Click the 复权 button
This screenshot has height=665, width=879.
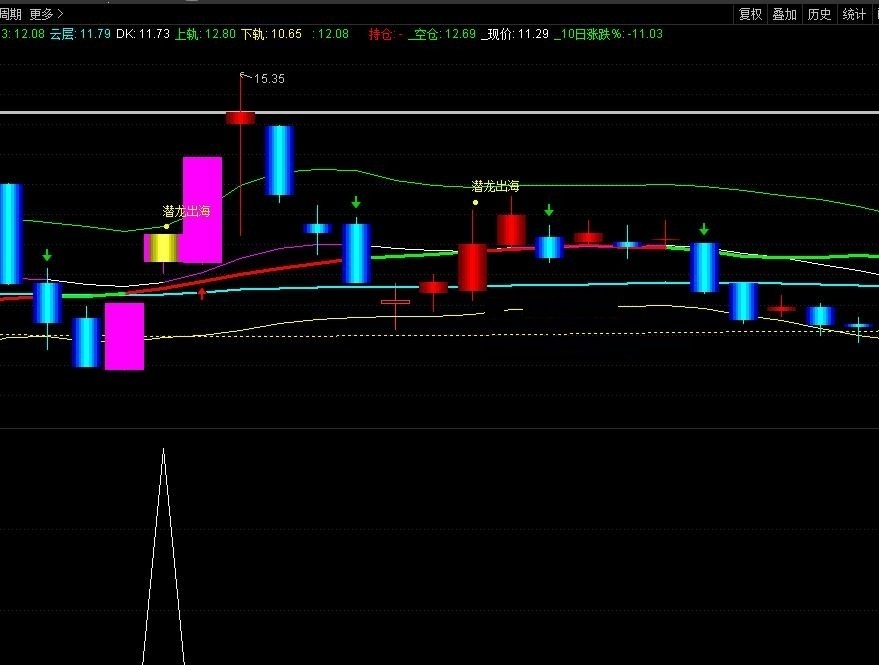pyautogui.click(x=750, y=15)
